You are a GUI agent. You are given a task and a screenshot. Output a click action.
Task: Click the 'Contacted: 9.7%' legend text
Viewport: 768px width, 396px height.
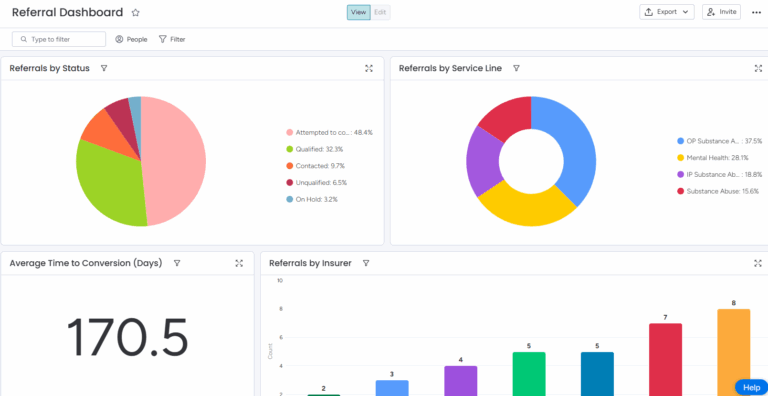320,166
